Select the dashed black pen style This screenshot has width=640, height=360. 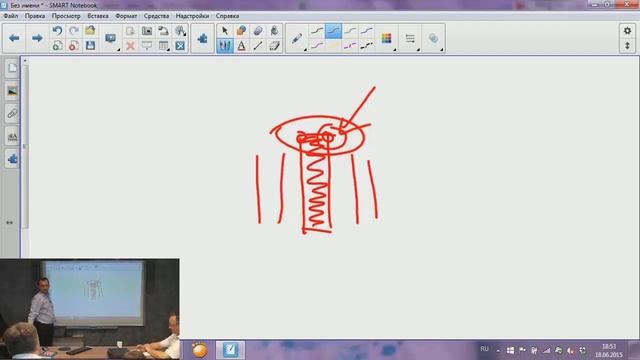[367, 45]
